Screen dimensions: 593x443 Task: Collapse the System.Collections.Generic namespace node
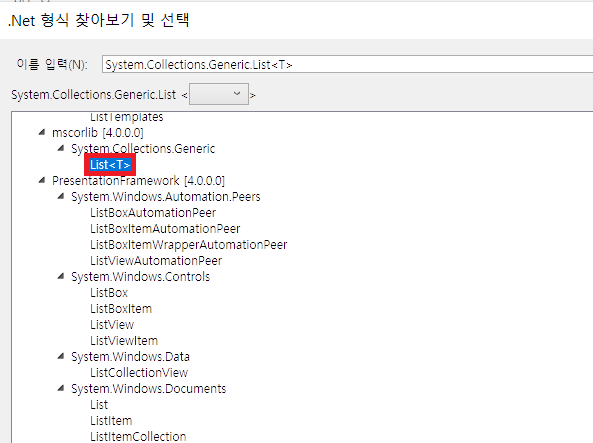pos(61,148)
